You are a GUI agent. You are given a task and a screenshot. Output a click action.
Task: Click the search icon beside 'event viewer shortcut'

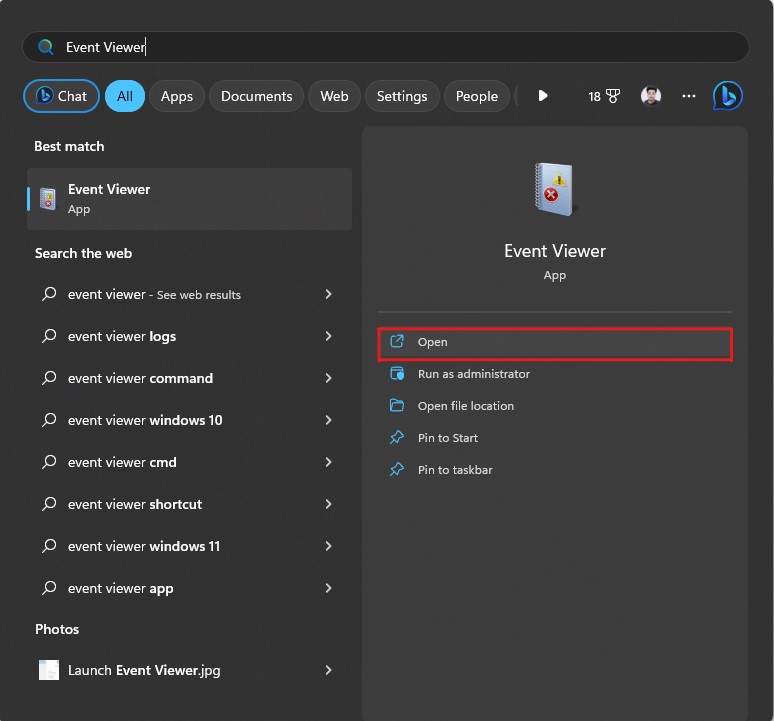(49, 503)
